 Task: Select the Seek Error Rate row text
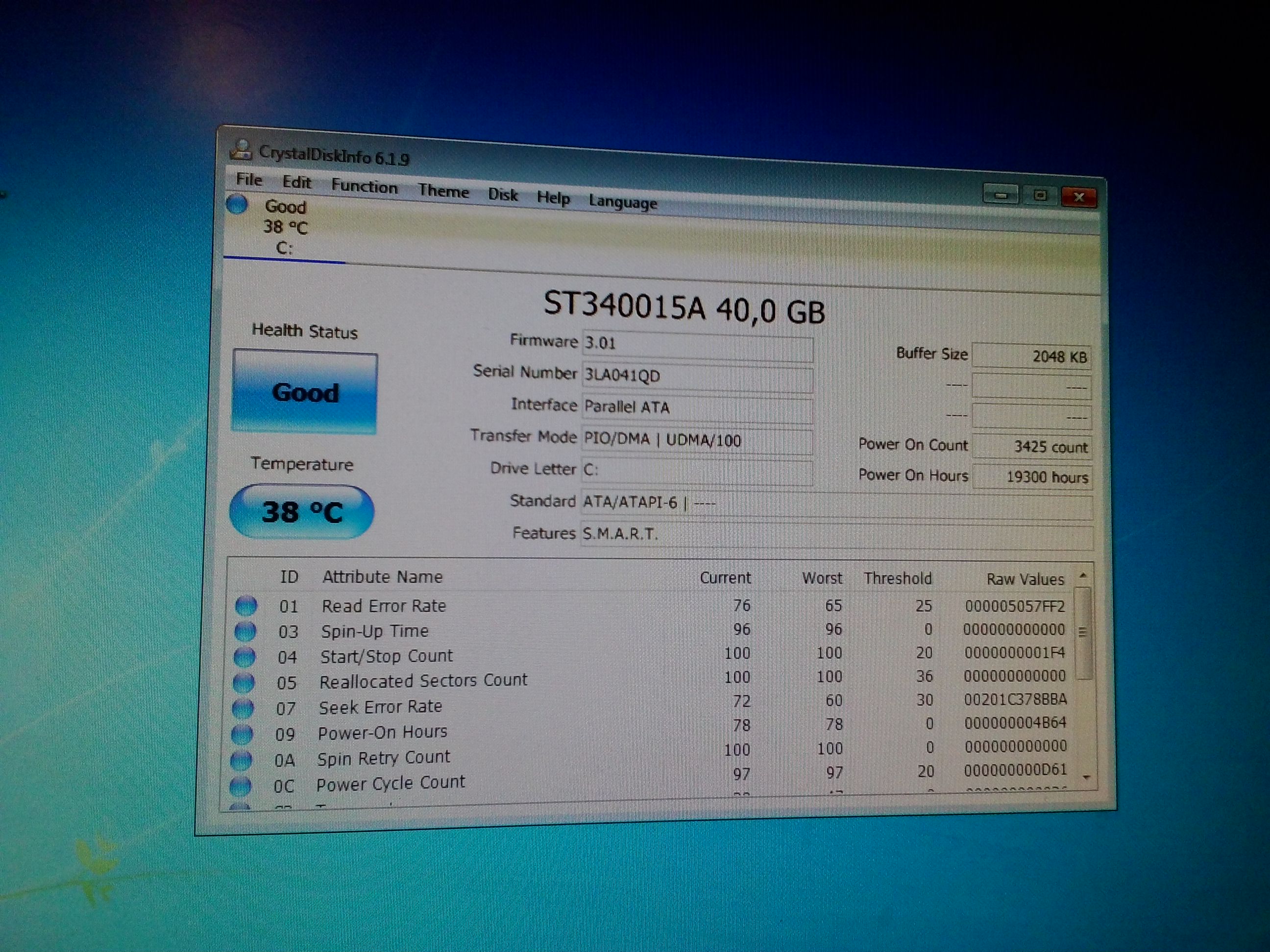coord(380,707)
